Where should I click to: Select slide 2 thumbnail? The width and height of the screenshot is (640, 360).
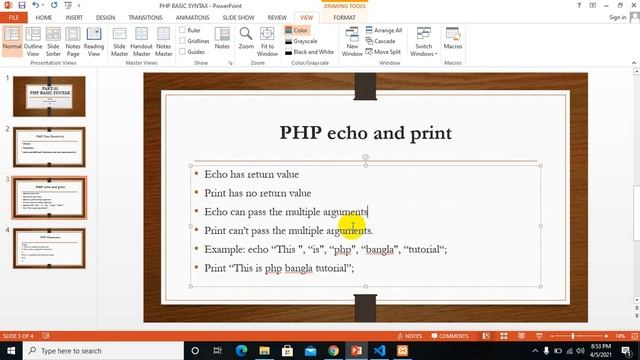pyautogui.click(x=49, y=147)
